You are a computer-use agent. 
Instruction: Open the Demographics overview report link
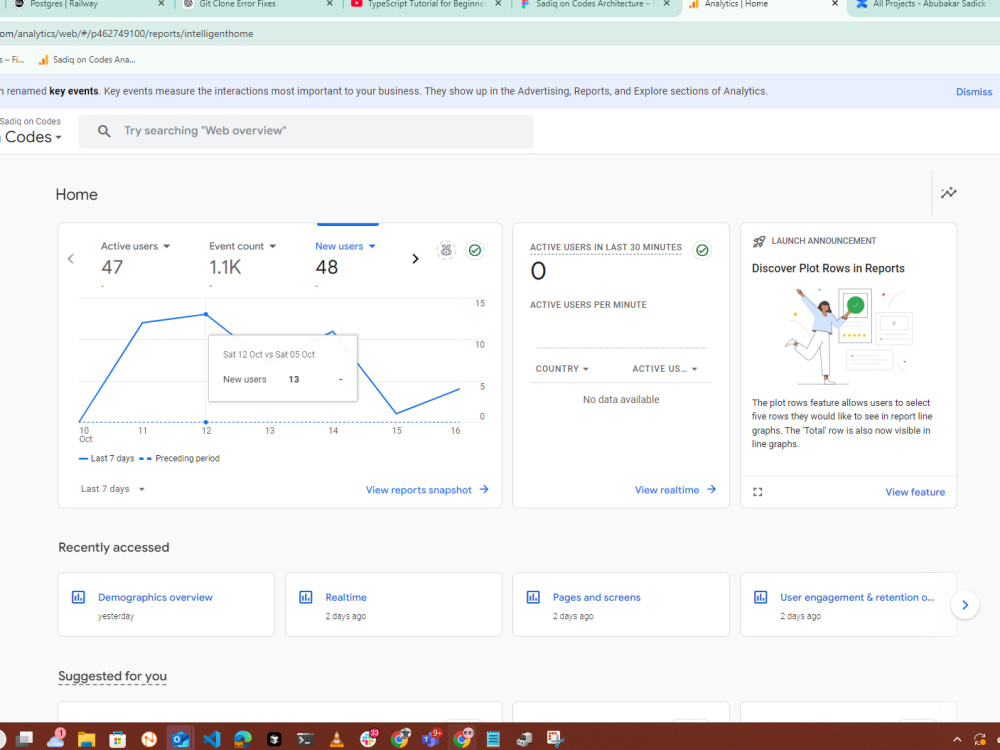[155, 598]
